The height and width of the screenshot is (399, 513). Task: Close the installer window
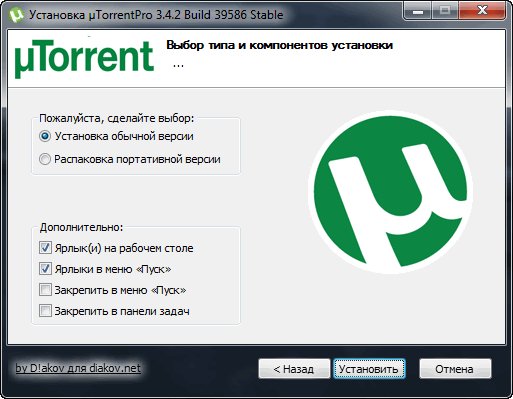[x=481, y=12]
